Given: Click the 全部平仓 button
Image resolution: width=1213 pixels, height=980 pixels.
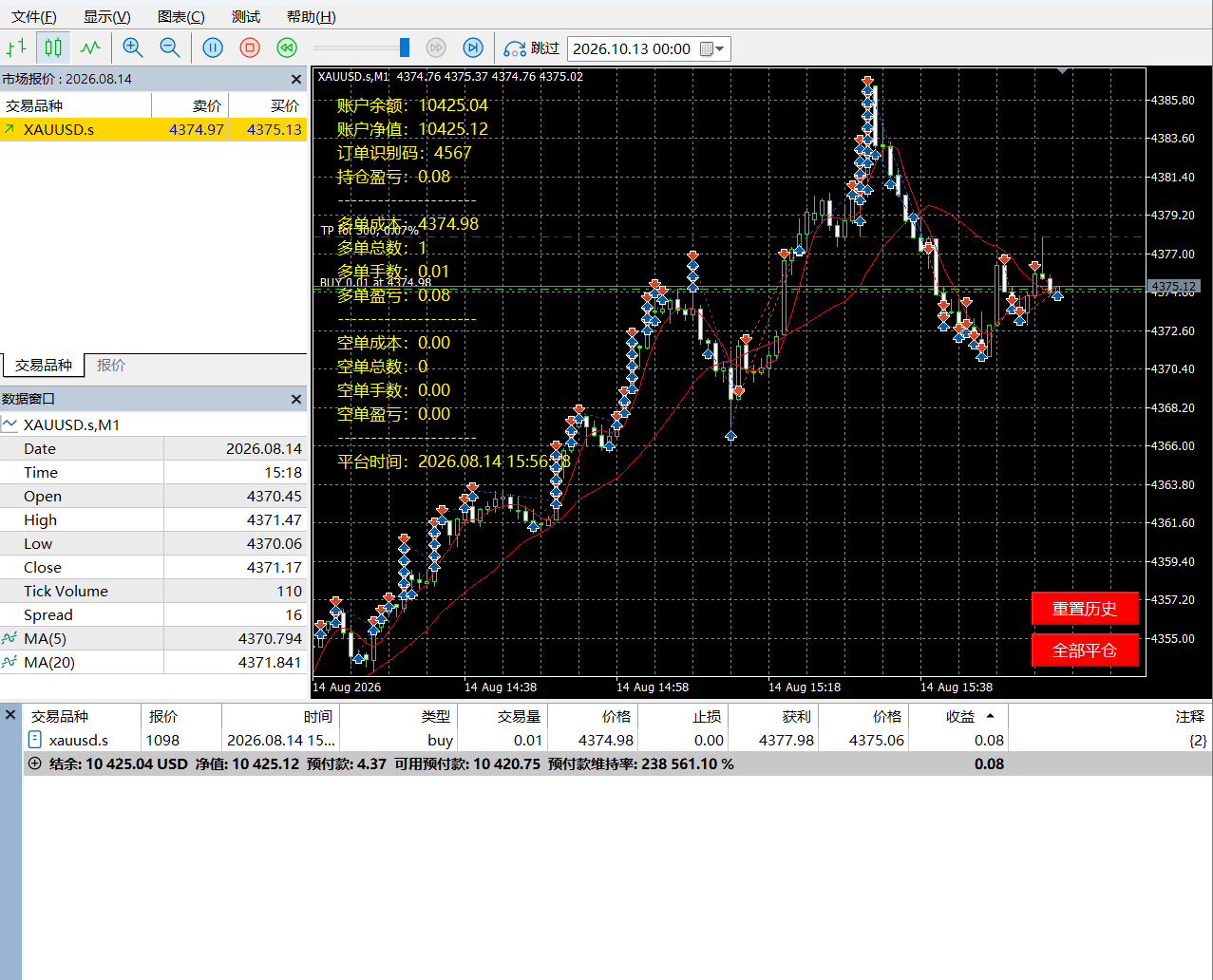Looking at the screenshot, I should click(x=1085, y=650).
